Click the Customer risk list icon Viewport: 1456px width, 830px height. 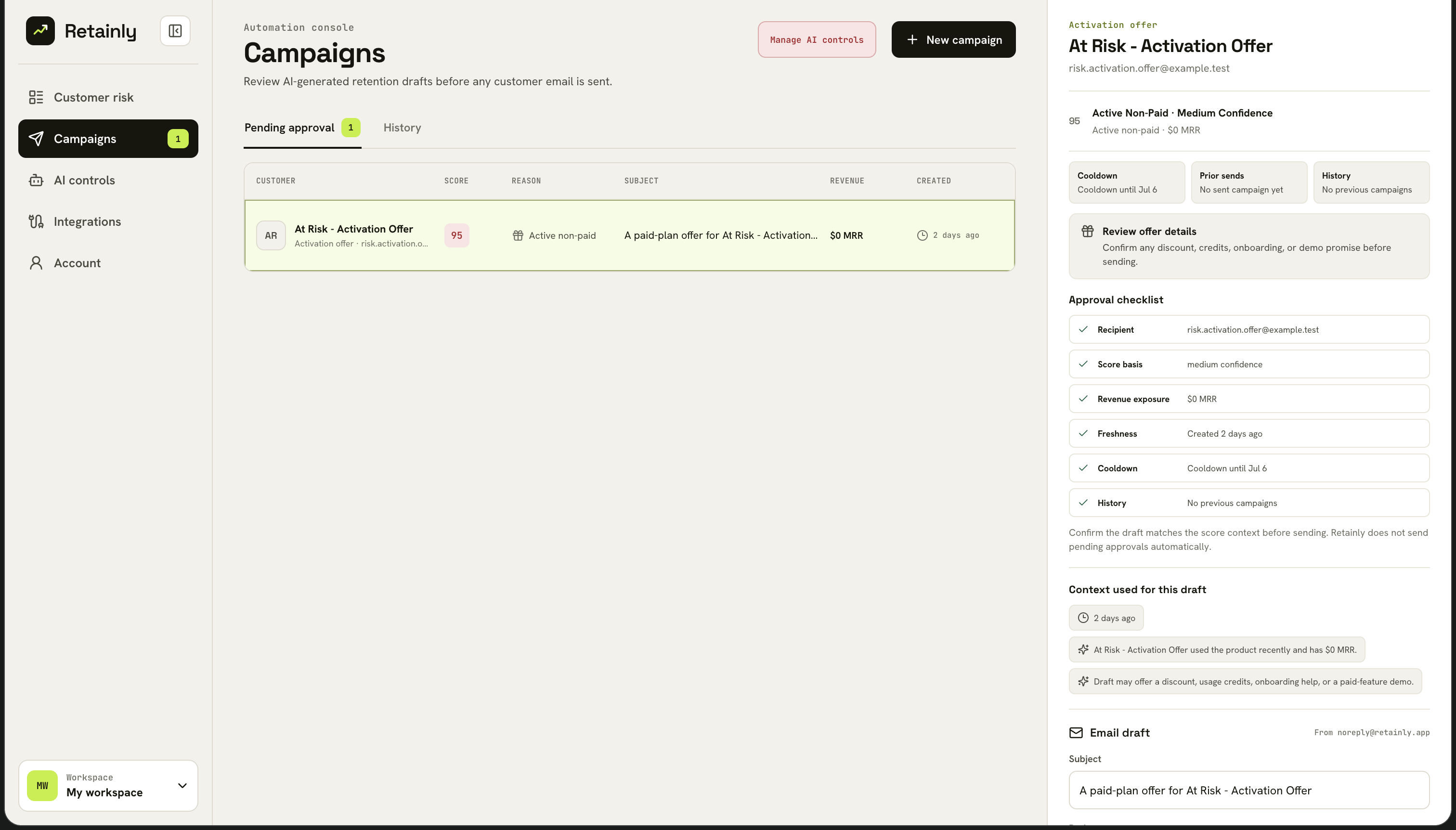coord(36,97)
